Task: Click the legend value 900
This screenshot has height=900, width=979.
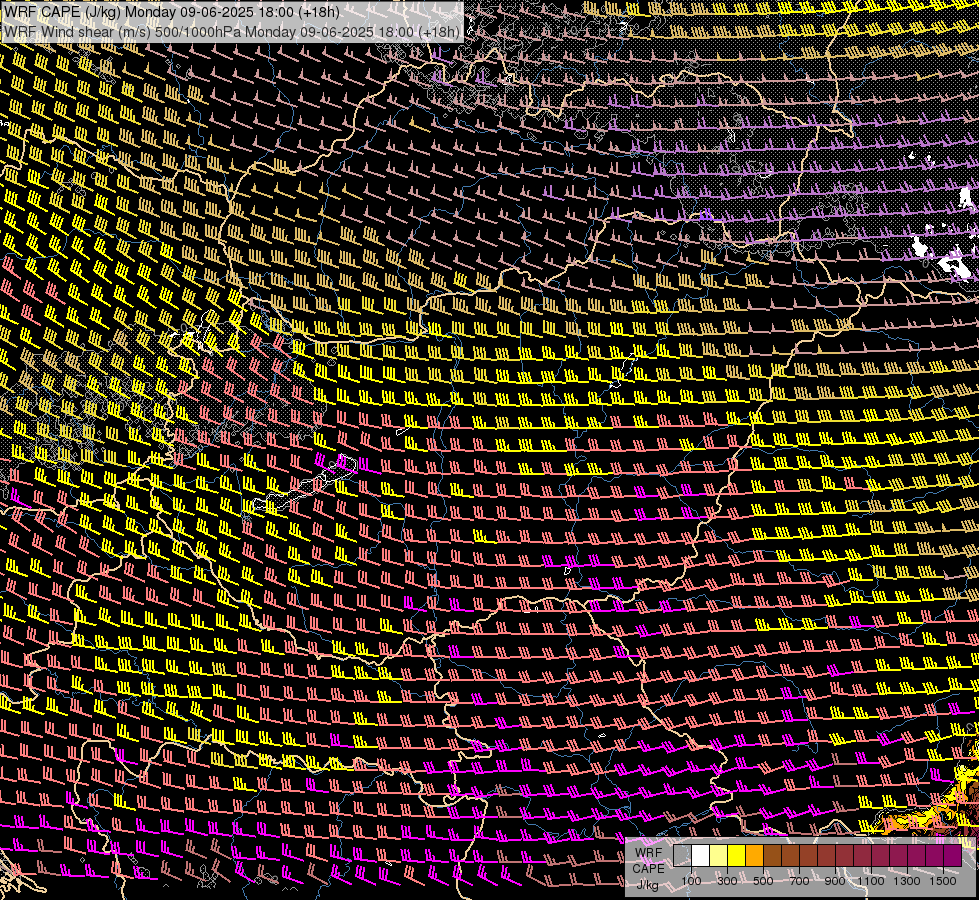Action: [835, 881]
